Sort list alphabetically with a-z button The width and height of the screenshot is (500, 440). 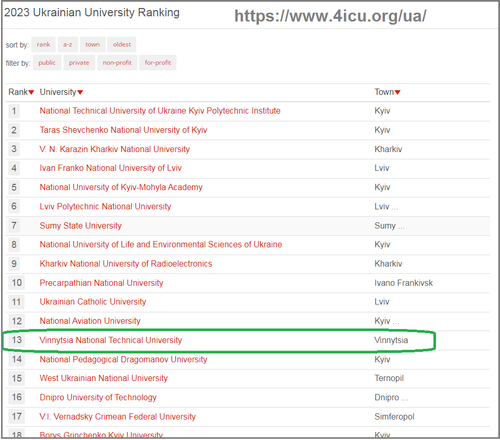click(68, 44)
